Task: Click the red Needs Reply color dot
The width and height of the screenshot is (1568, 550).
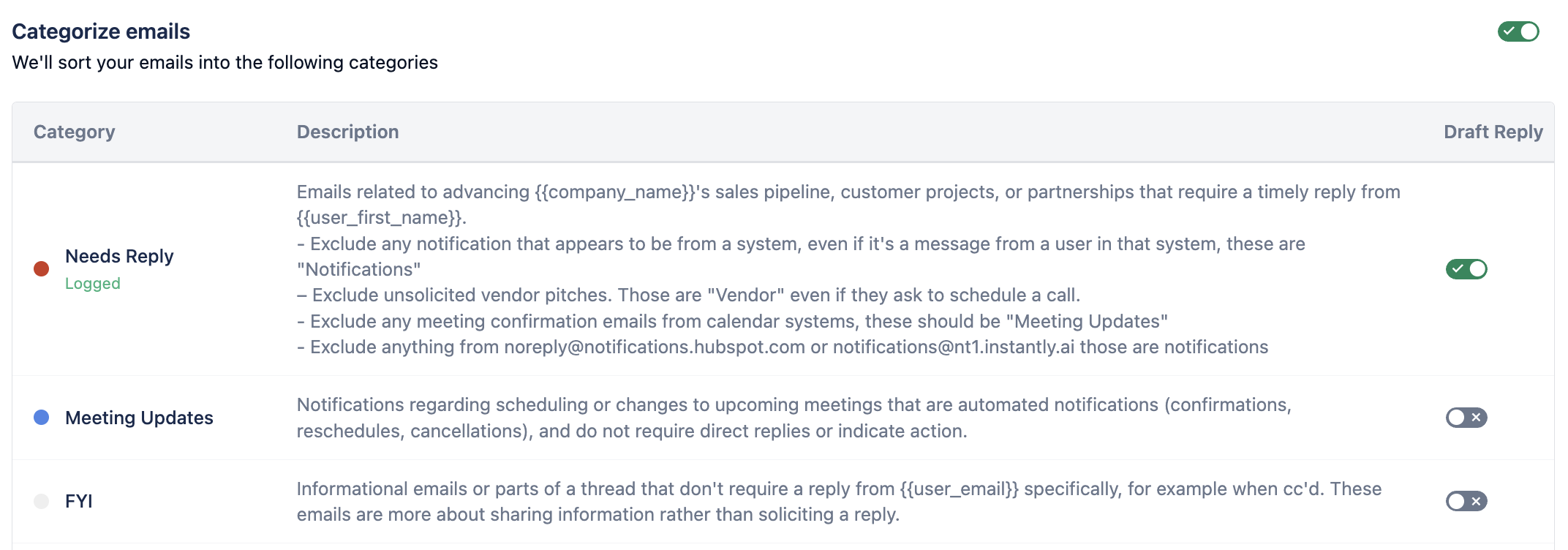Action: pyautogui.click(x=42, y=269)
